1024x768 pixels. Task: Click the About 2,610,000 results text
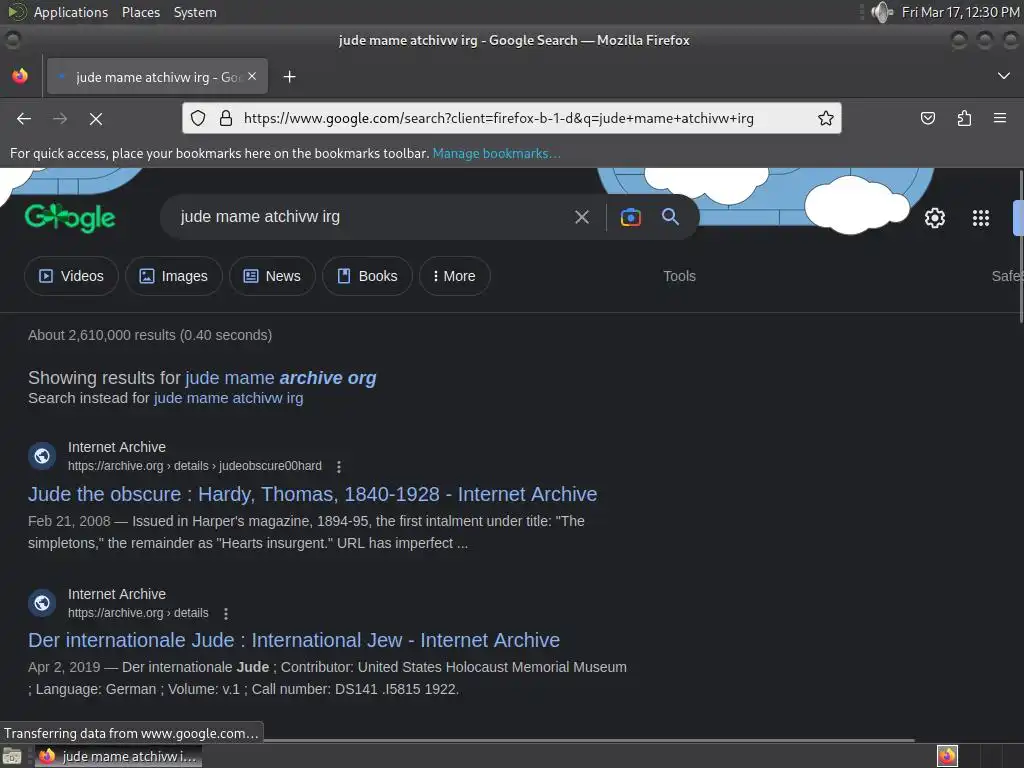(150, 335)
